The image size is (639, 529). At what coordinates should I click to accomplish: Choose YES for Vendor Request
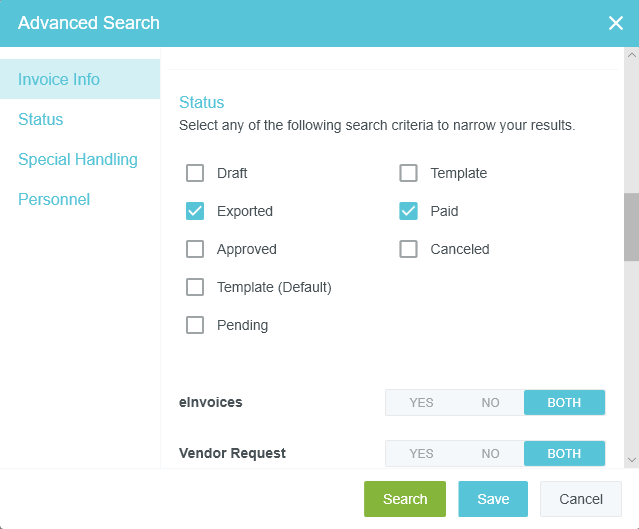[421, 453]
